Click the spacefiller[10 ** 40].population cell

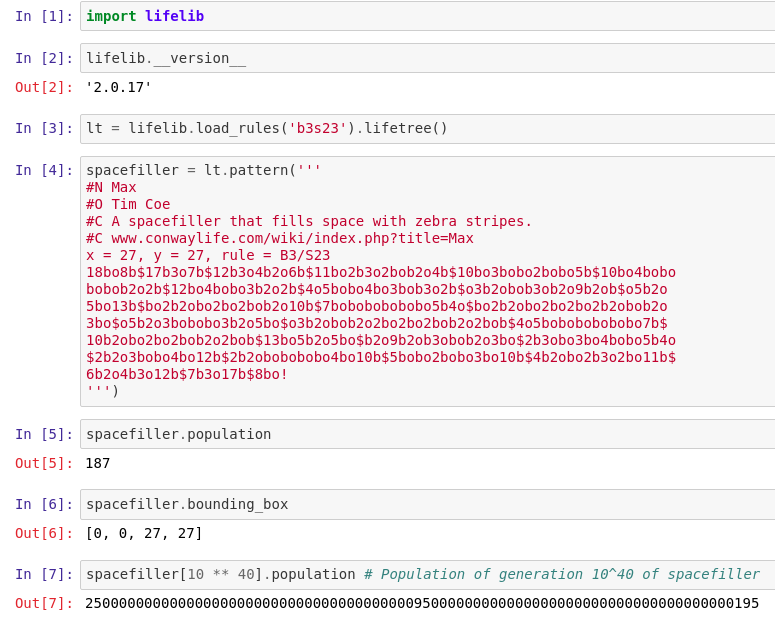click(428, 575)
